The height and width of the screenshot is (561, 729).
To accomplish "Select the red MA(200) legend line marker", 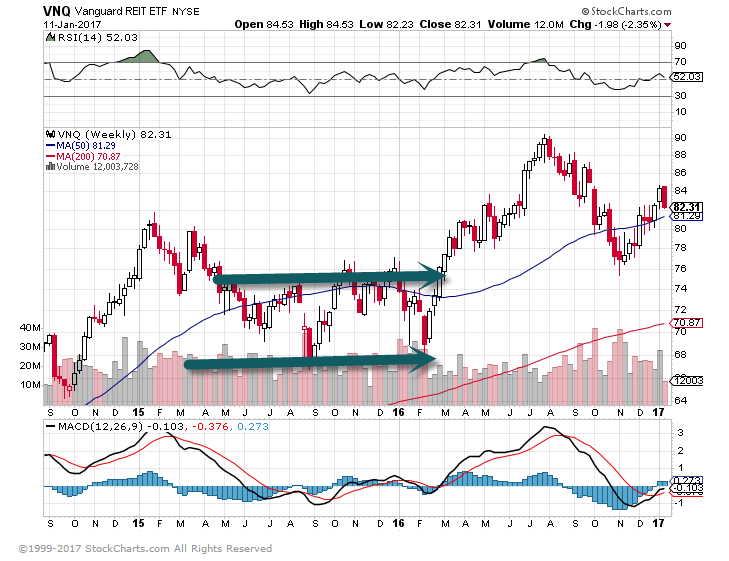I will [x=50, y=156].
